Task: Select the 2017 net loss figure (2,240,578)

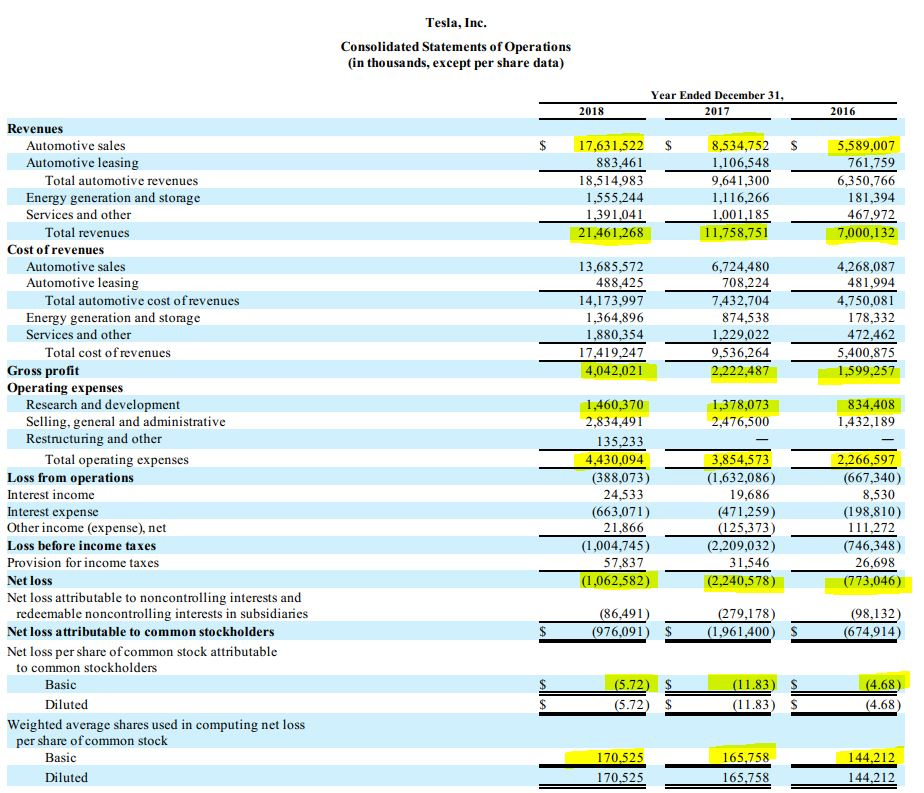Action: pos(738,581)
